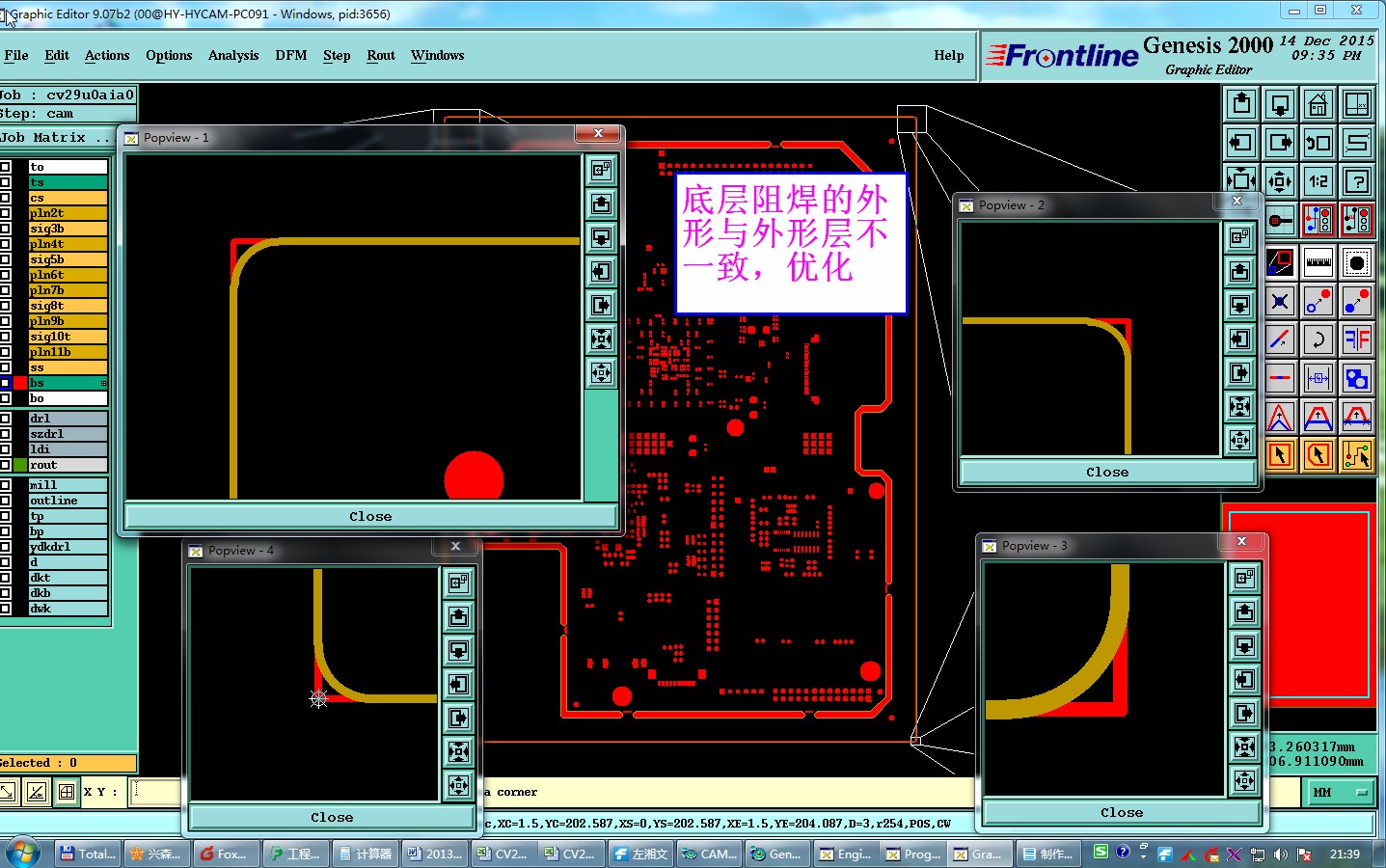
Task: Open the Step menu
Action: [x=337, y=55]
